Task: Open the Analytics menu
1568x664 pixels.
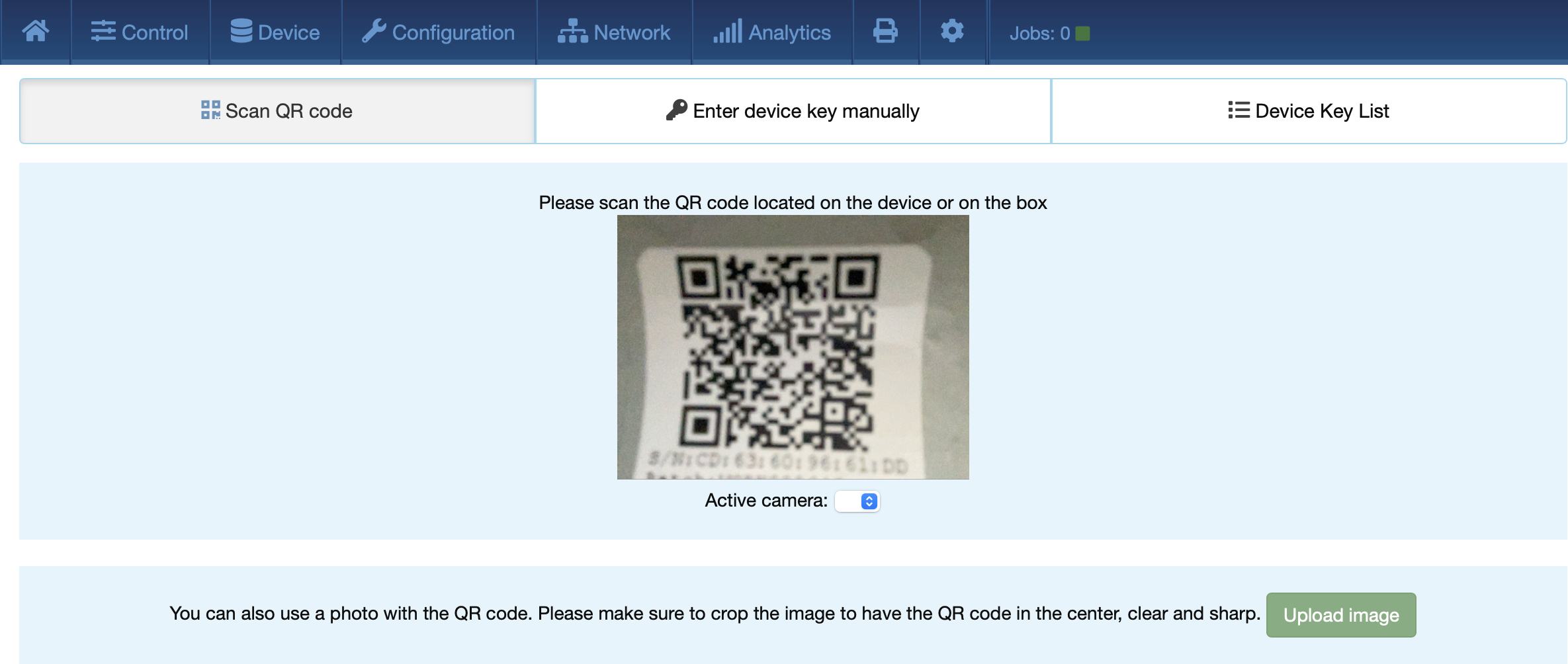Action: click(772, 32)
